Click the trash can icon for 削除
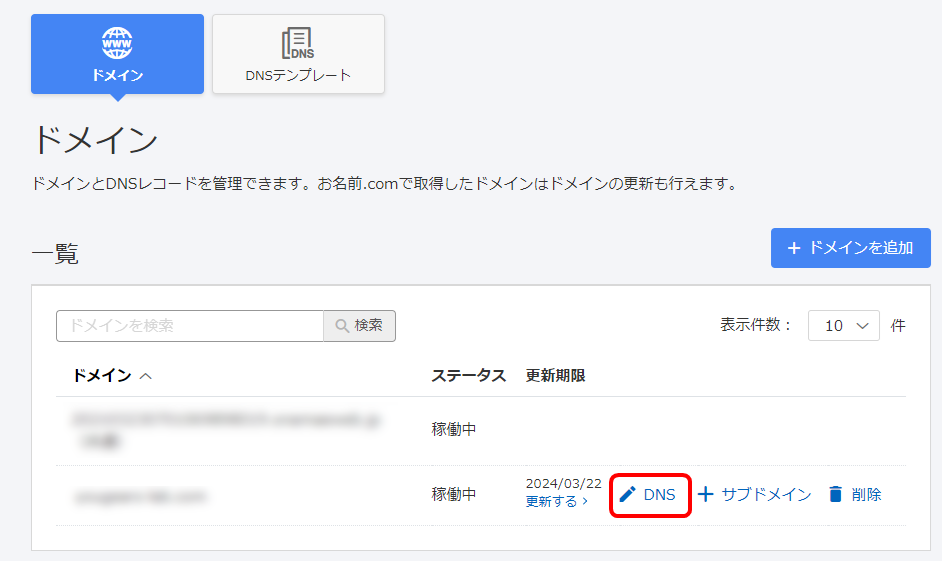The image size is (942, 561). (x=836, y=494)
